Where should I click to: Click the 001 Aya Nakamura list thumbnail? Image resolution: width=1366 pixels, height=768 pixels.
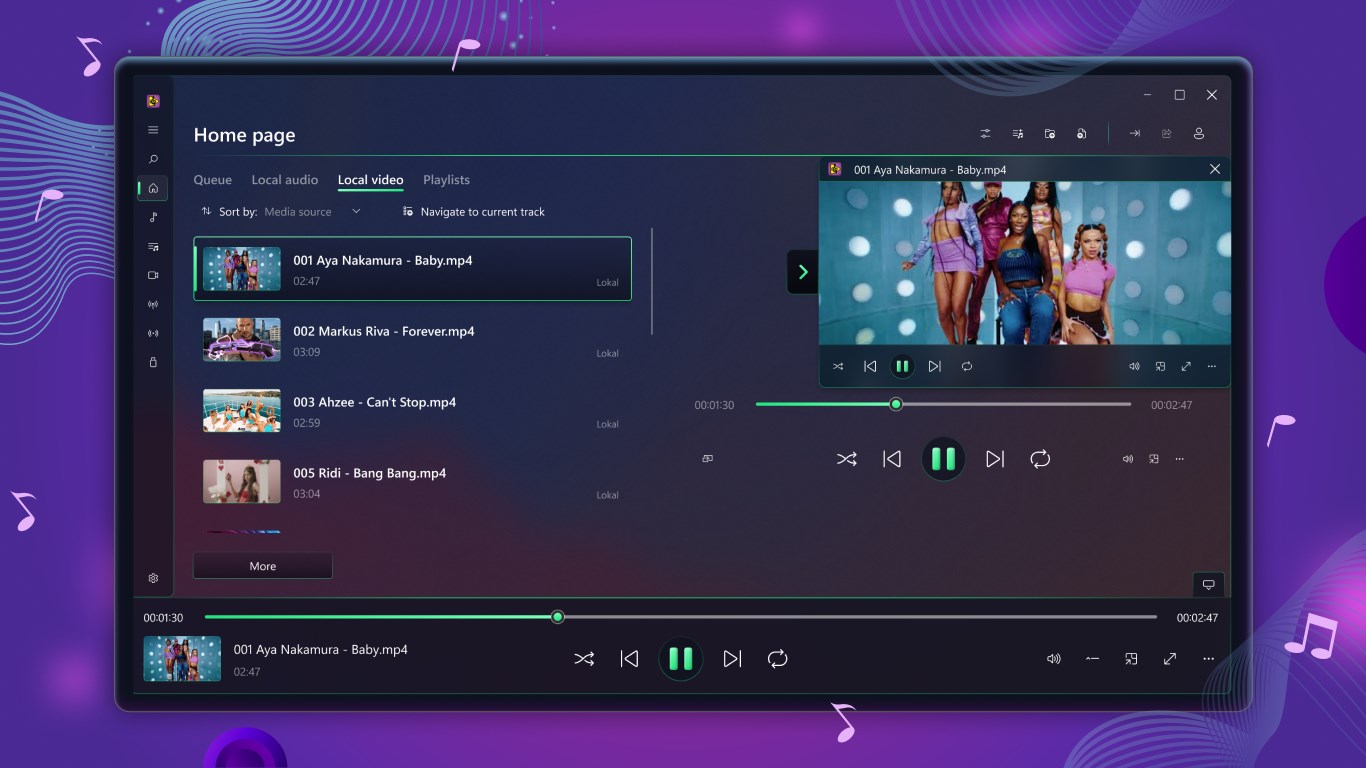tap(242, 269)
